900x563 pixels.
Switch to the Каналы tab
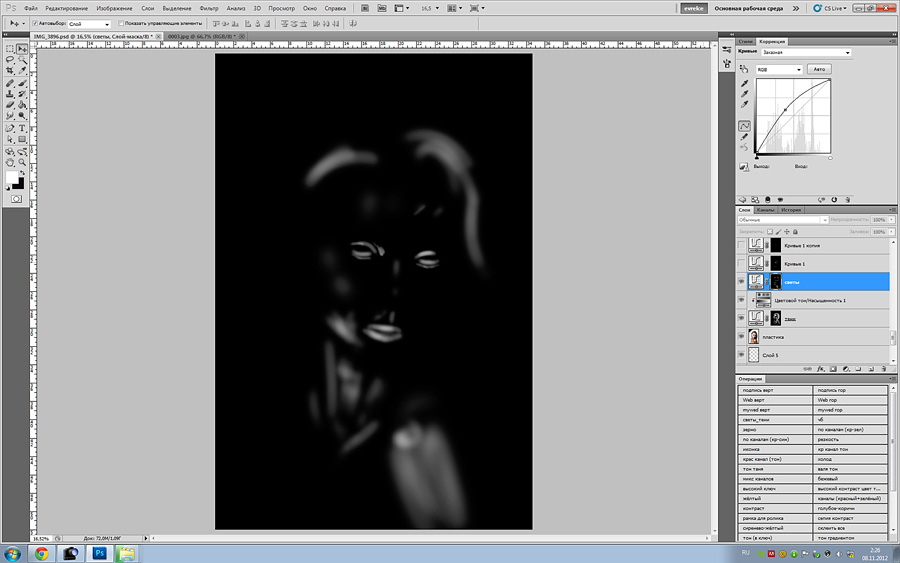click(x=765, y=210)
